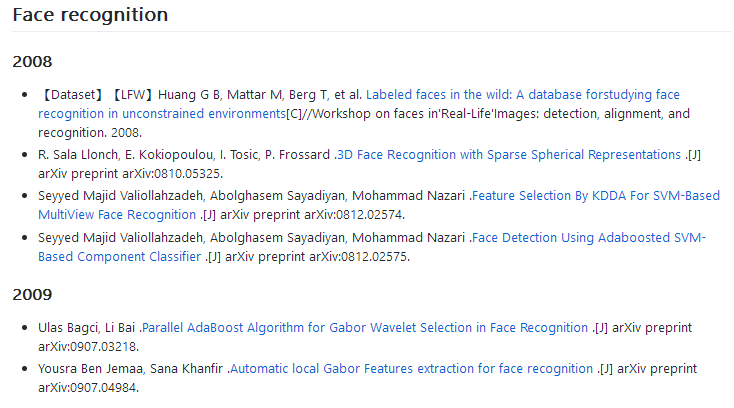The height and width of the screenshot is (408, 734).
Task: Click the "Face recognition" section heading
Action: tap(90, 15)
